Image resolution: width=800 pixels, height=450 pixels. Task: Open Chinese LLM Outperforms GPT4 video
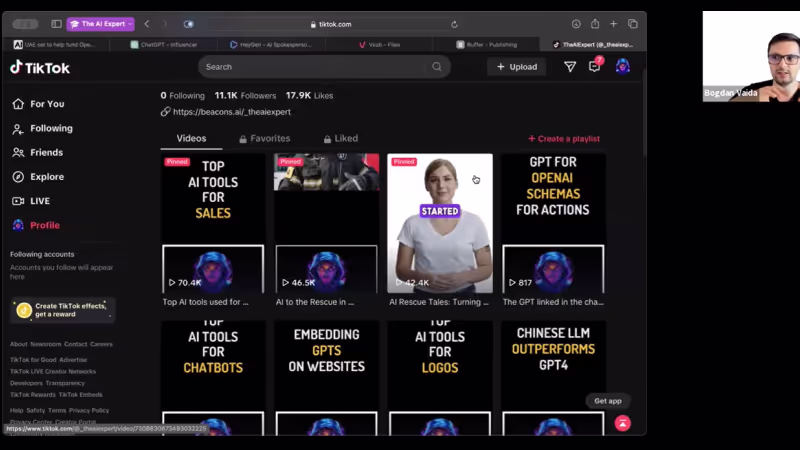[x=554, y=378]
